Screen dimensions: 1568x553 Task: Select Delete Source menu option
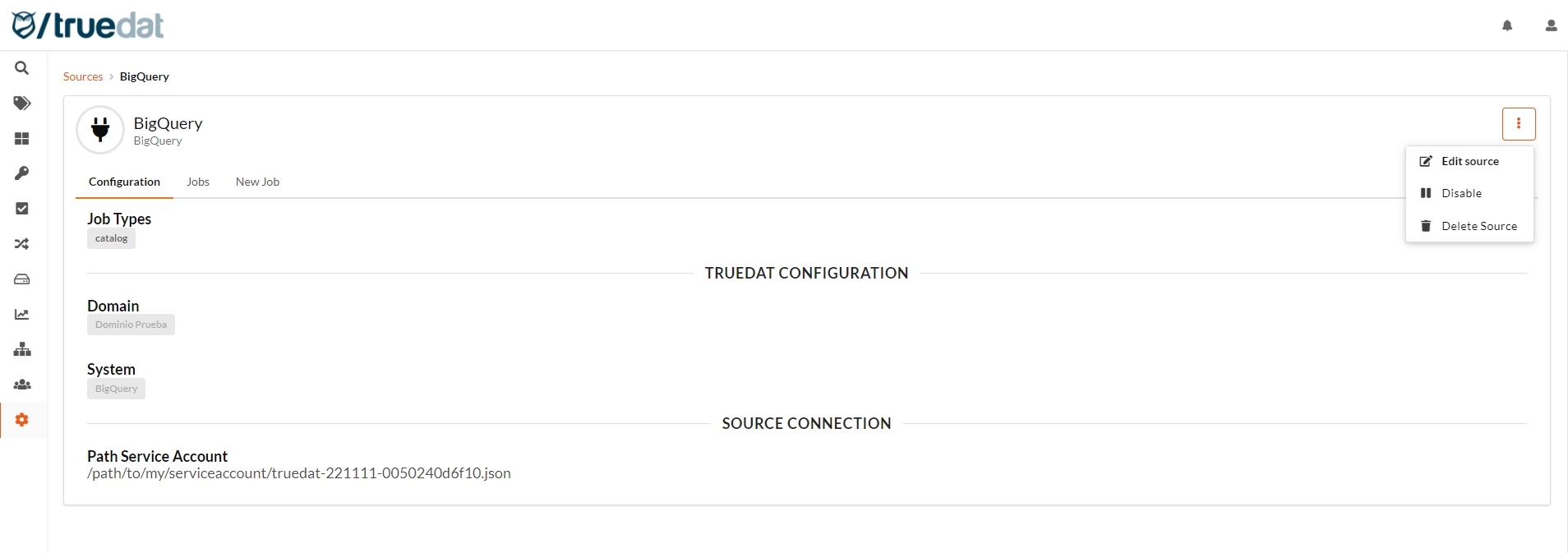pos(1478,227)
